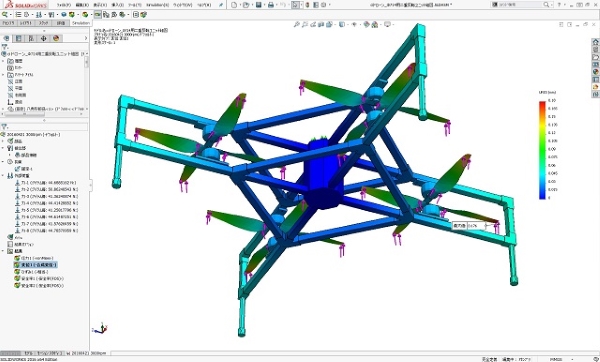This screenshot has height=362, width=600.
Task: Select the von Mises stress result plot
Action: click(x=34, y=258)
